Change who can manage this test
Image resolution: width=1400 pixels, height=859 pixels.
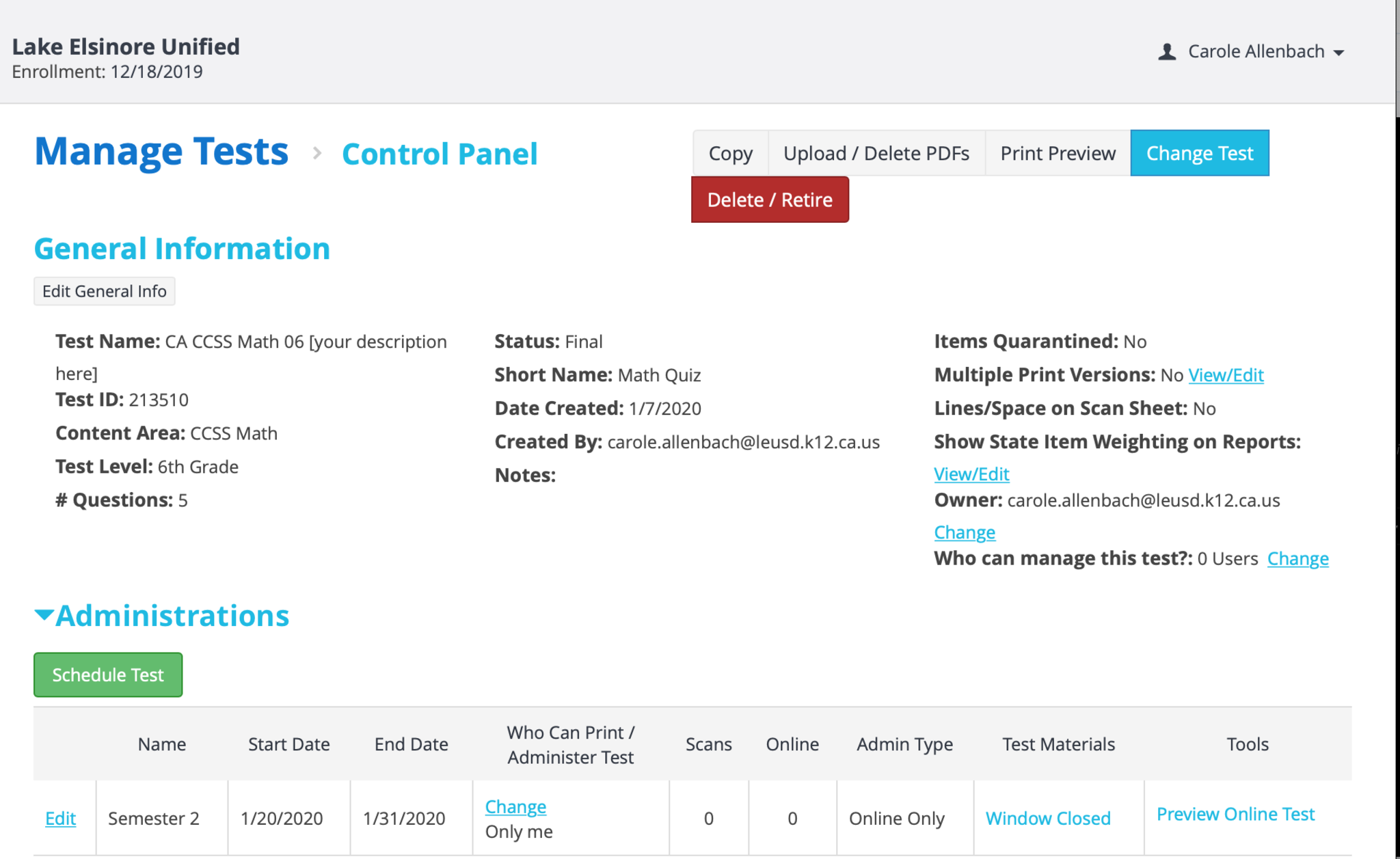[x=1297, y=559]
